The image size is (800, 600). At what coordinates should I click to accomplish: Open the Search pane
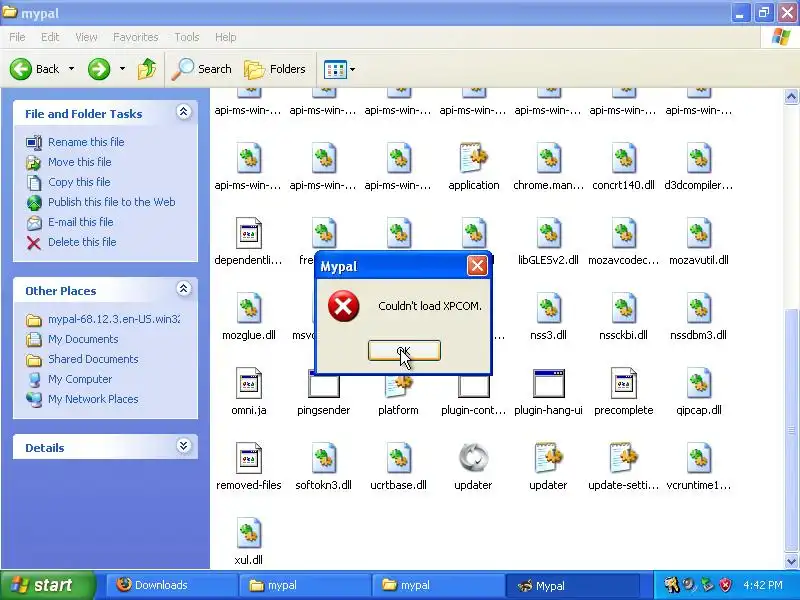point(202,69)
